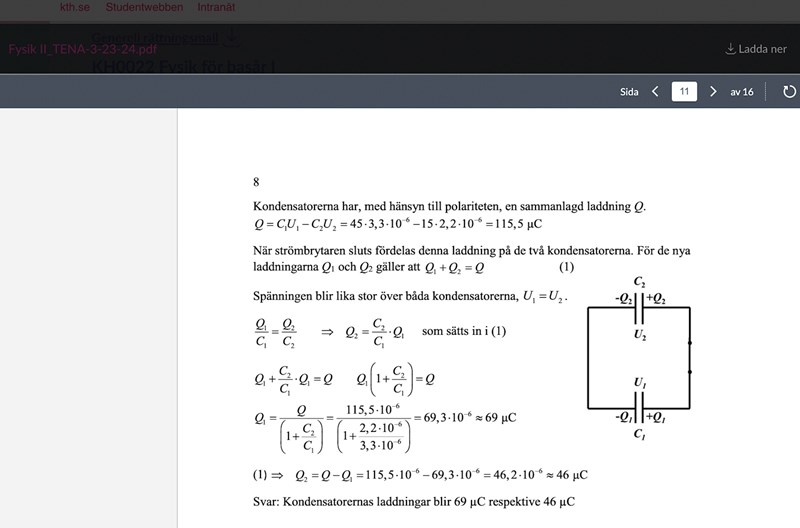The width and height of the screenshot is (800, 528).
Task: Click the C2 capacitor label in the diagram
Action: point(639,283)
